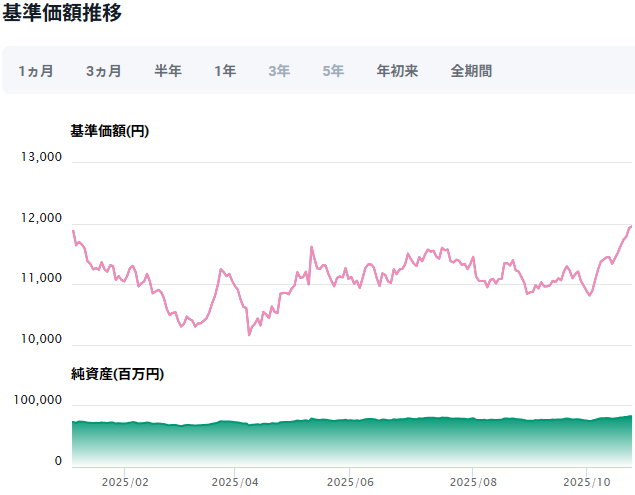Image resolution: width=635 pixels, height=495 pixels.
Task: Click the greyed-out 3年 tab
Action: click(279, 71)
